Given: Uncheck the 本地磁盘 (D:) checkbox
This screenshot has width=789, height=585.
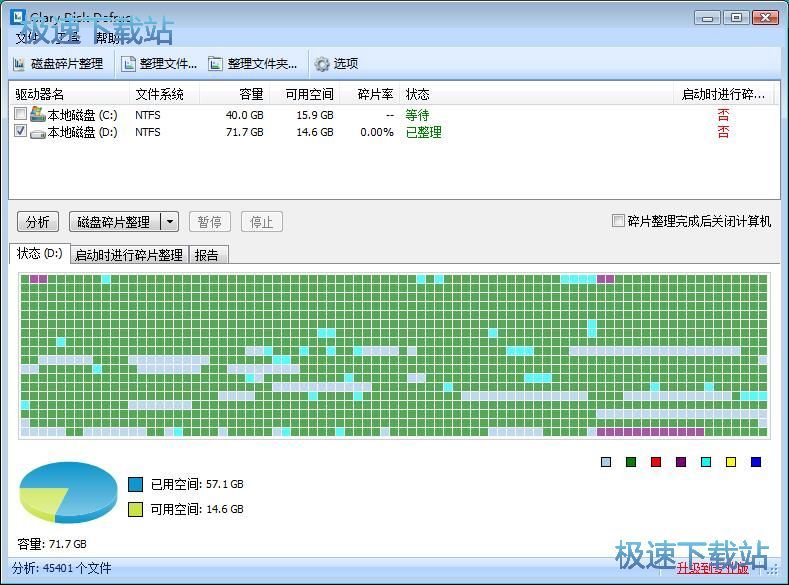Looking at the screenshot, I should 20,131.
